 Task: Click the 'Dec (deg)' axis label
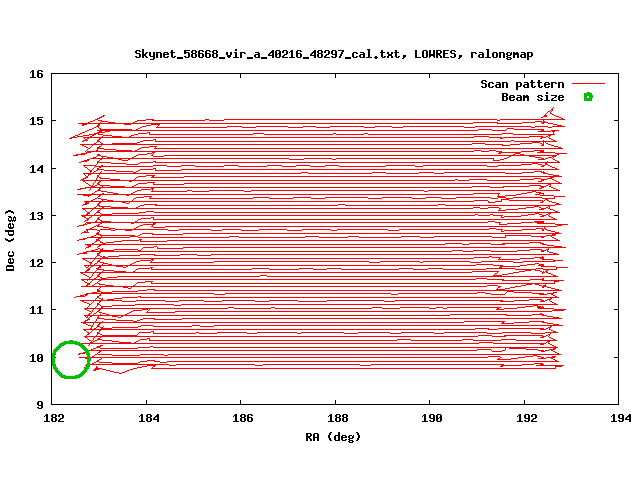[x=10, y=240]
